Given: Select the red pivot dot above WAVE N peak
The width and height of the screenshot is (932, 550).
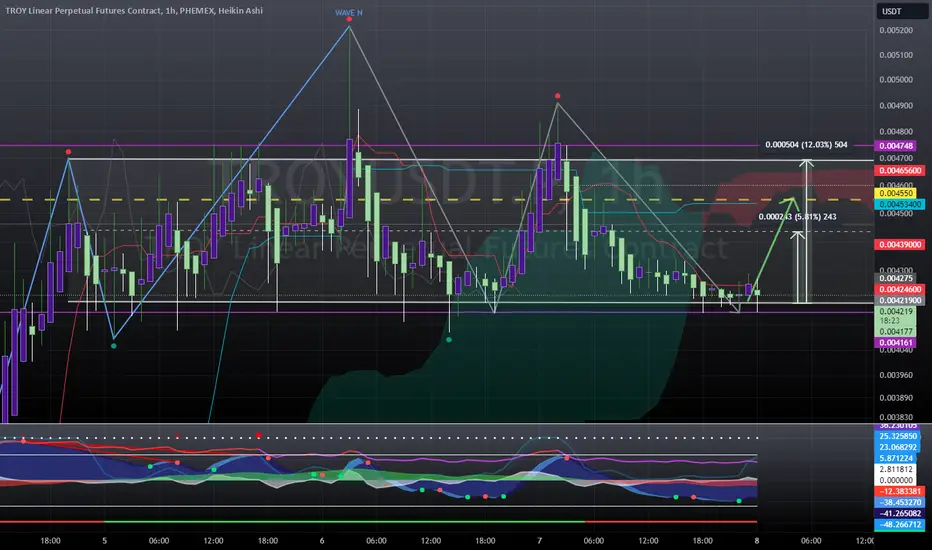Looking at the screenshot, I should (349, 20).
